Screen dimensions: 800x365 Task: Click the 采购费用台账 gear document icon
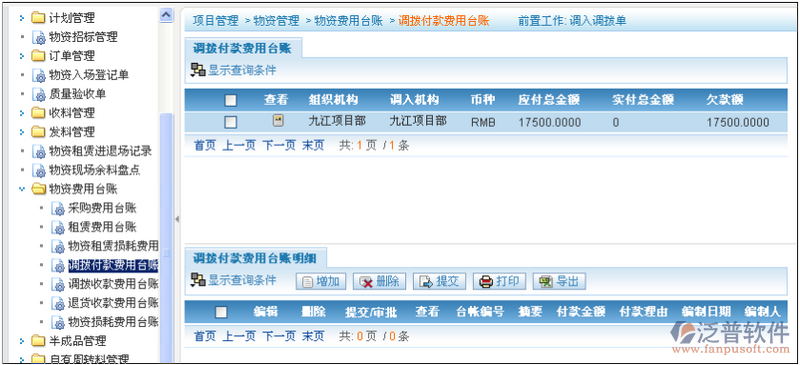tap(58, 209)
